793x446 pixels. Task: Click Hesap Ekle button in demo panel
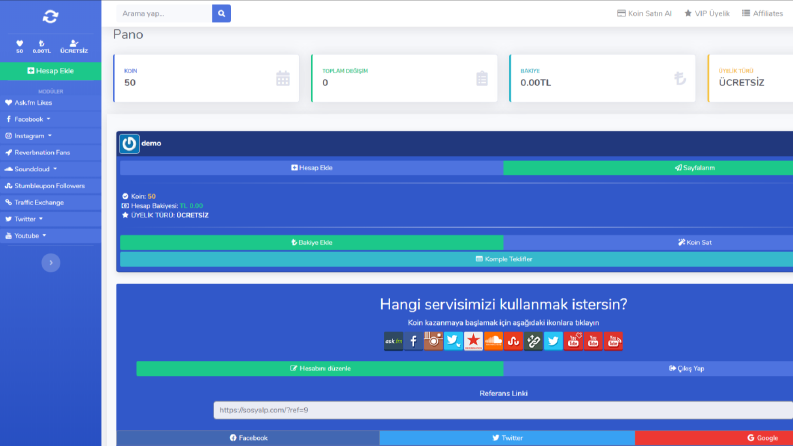tap(312, 168)
